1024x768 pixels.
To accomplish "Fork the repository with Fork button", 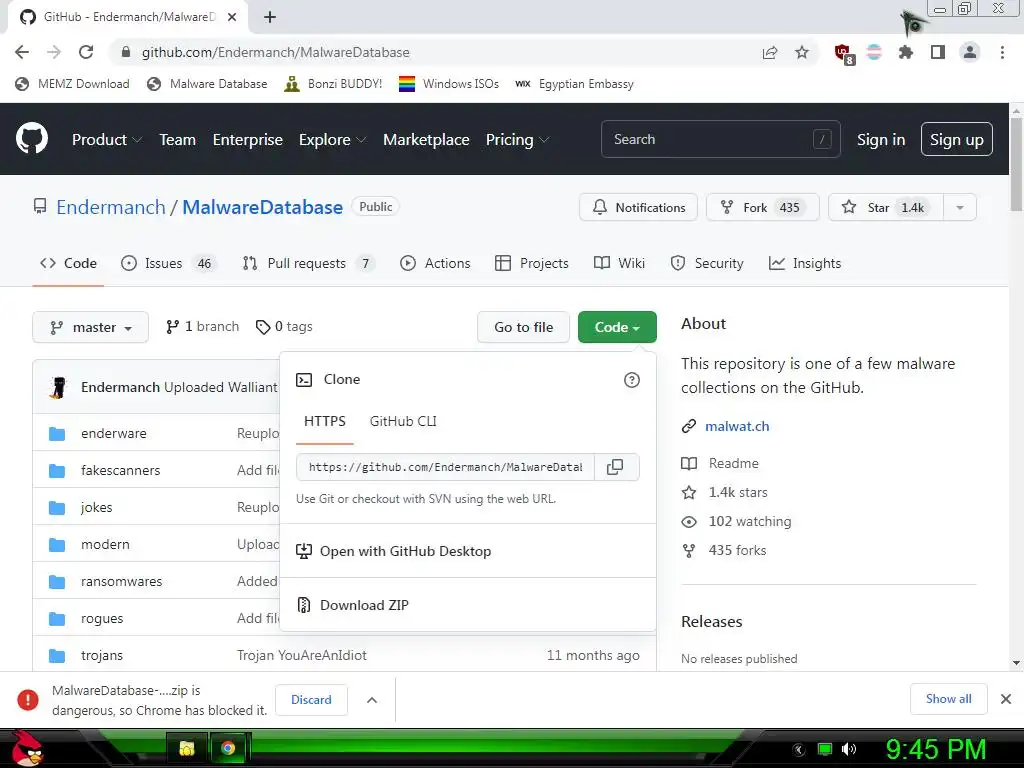I will 762,207.
